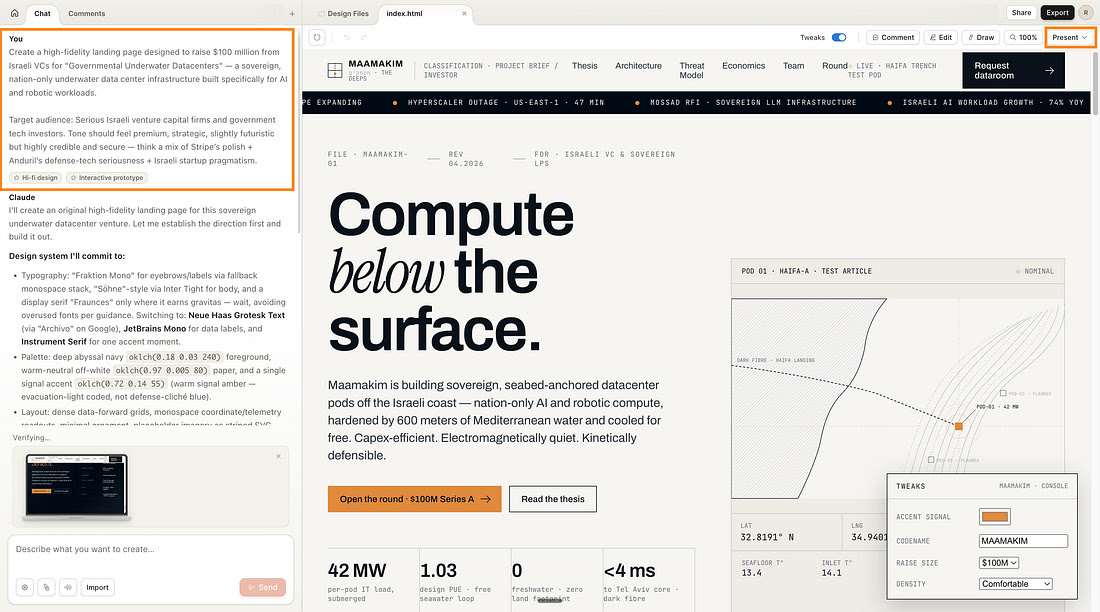Pick the Accent Signal orange swatch

pyautogui.click(x=995, y=517)
